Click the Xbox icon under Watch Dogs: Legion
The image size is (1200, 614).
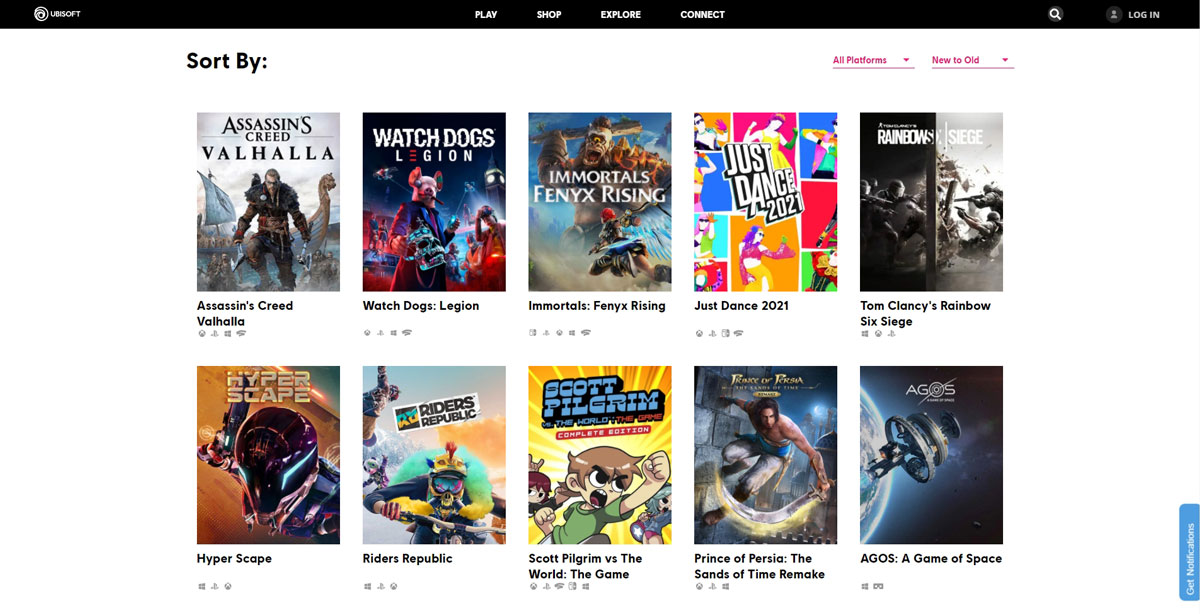[367, 333]
